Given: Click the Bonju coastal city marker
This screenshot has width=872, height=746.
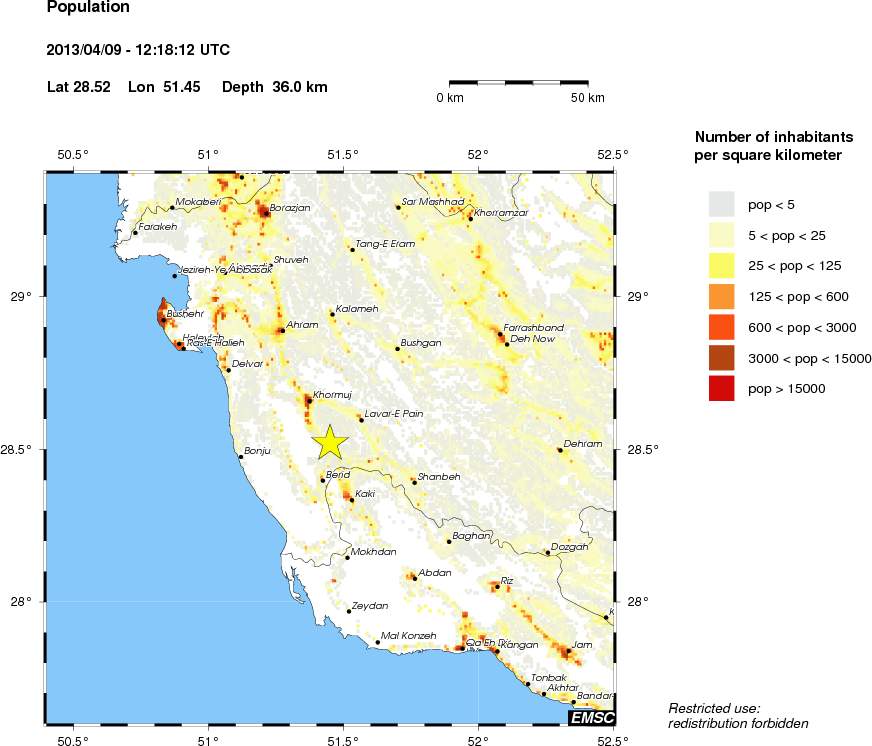Looking at the screenshot, I should [x=241, y=456].
